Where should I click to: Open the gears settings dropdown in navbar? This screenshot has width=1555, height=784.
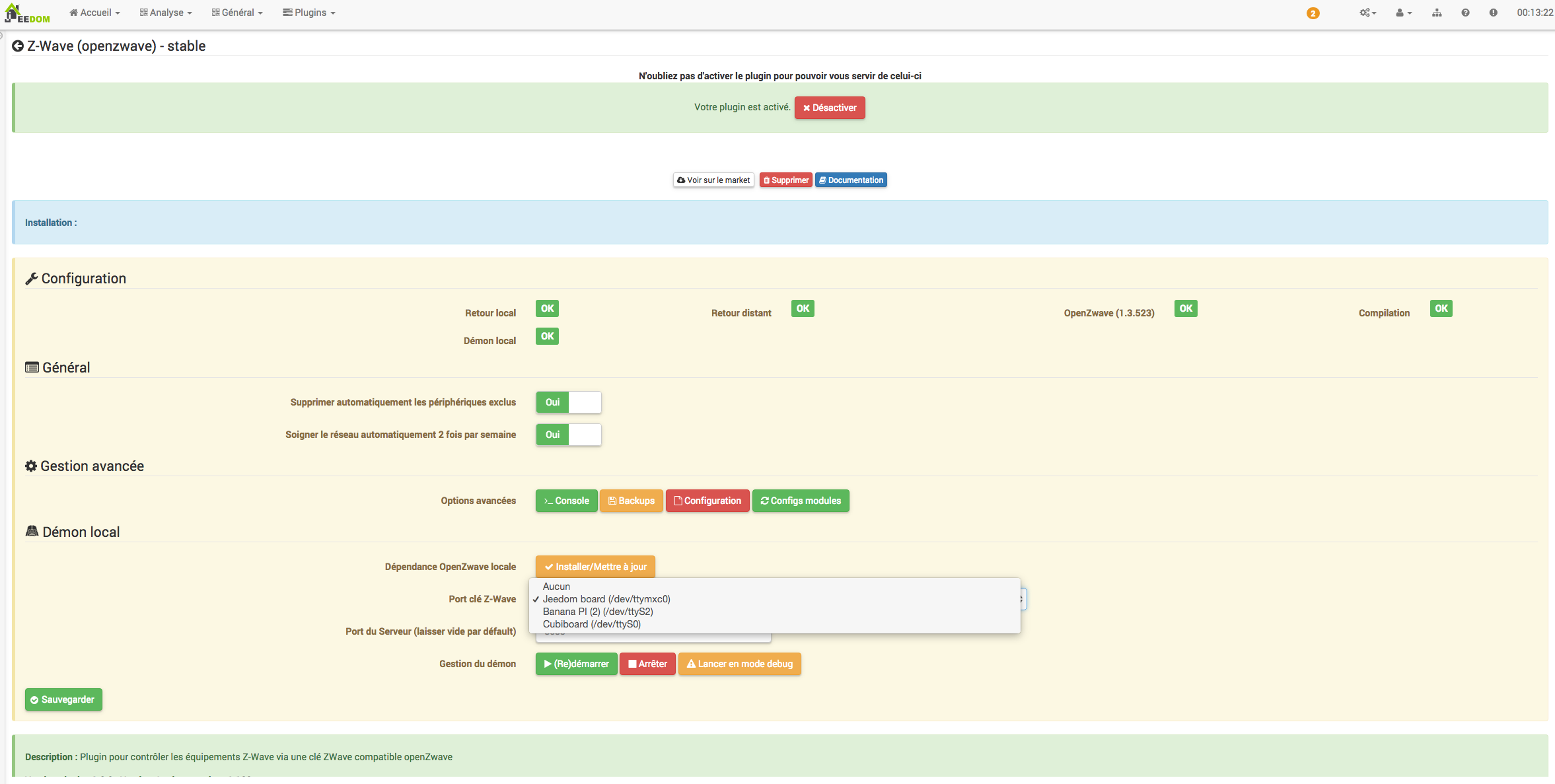pyautogui.click(x=1367, y=13)
